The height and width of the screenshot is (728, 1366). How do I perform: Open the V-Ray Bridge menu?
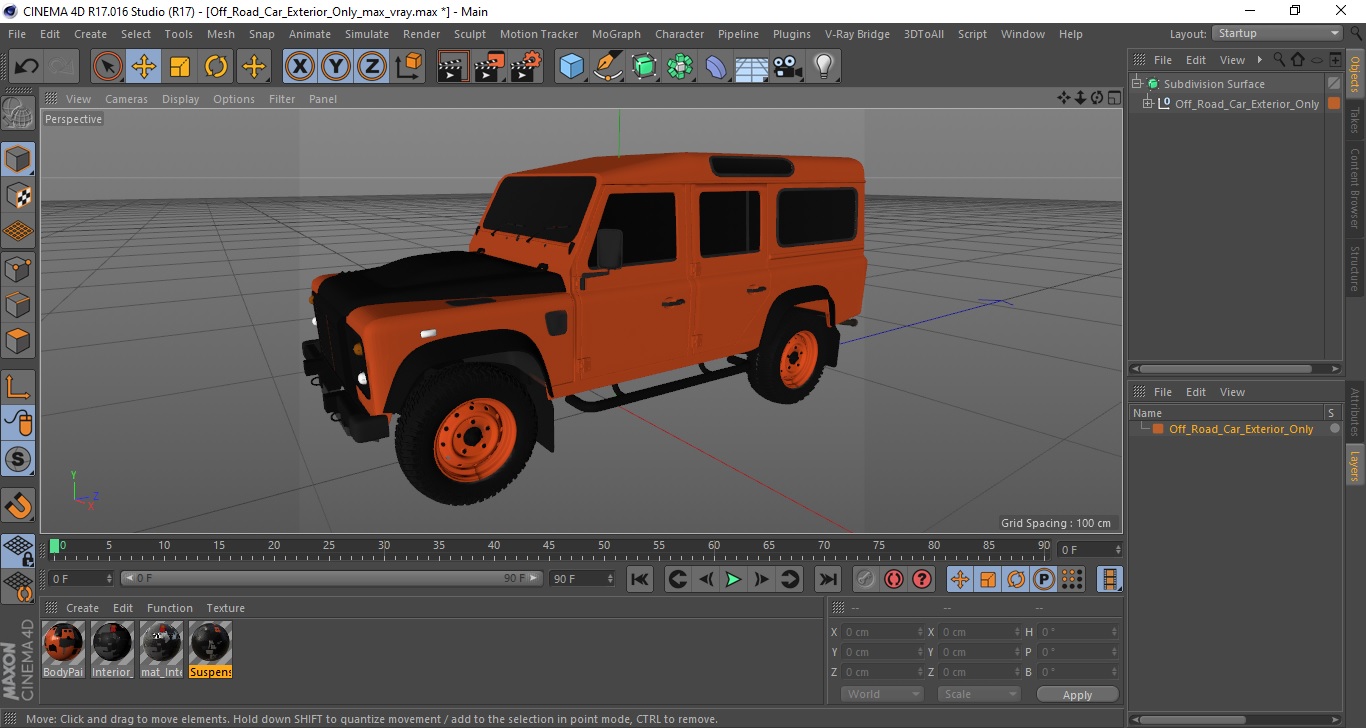(x=857, y=34)
